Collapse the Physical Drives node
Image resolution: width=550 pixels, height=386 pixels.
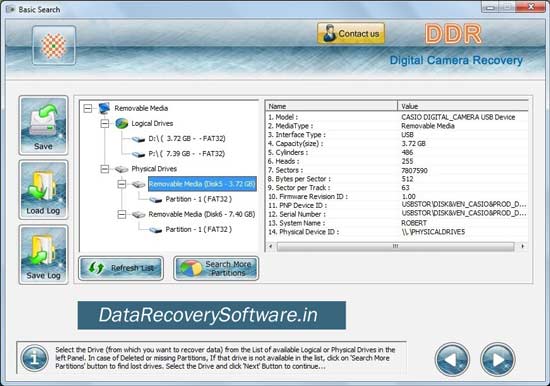[105, 169]
